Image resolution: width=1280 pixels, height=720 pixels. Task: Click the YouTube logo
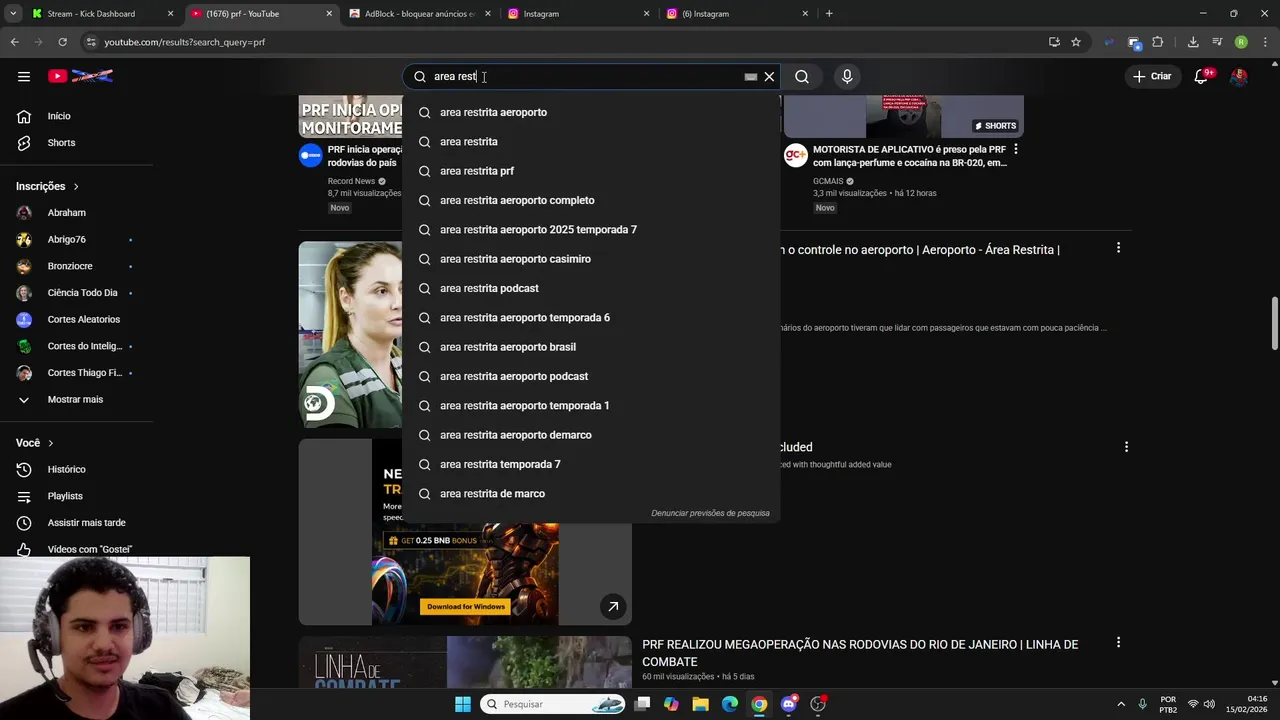point(80,76)
